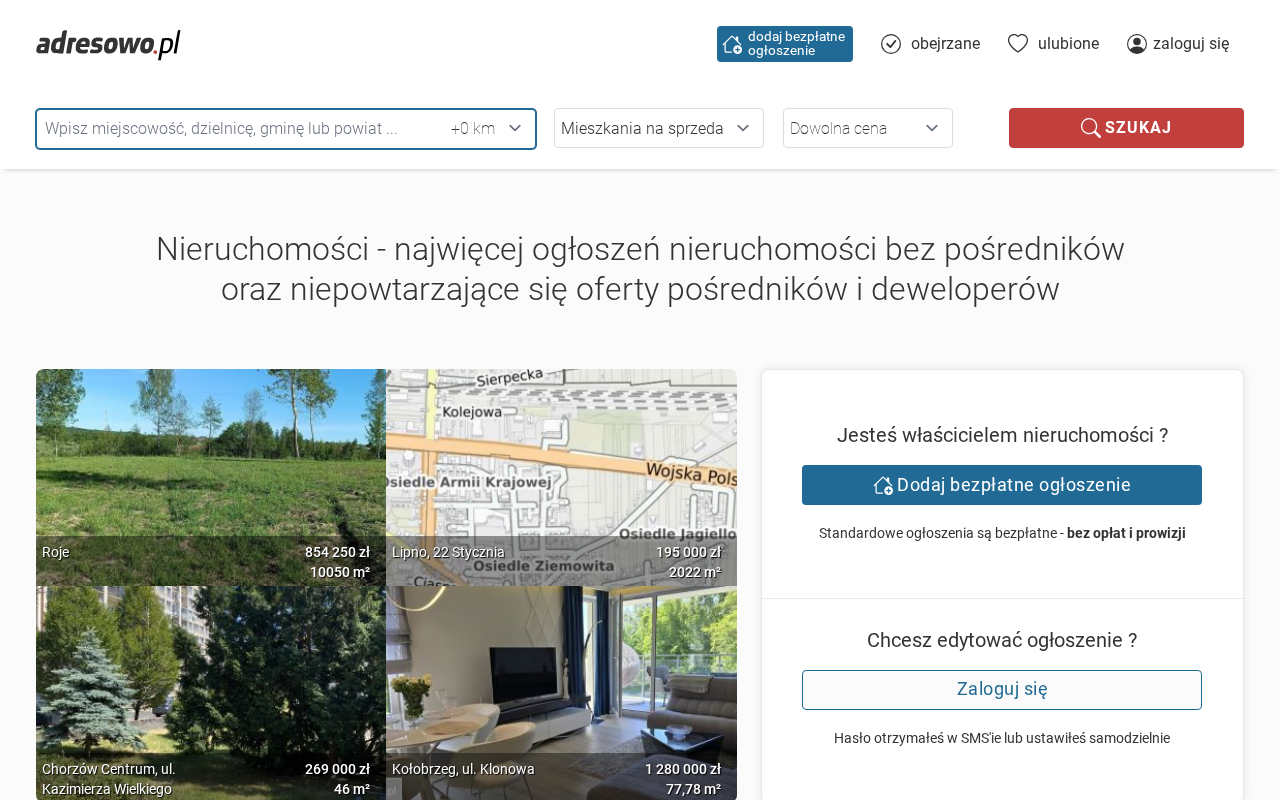Open Lipno, 22 Stycznia map listing
The image size is (1280, 800).
[561, 470]
